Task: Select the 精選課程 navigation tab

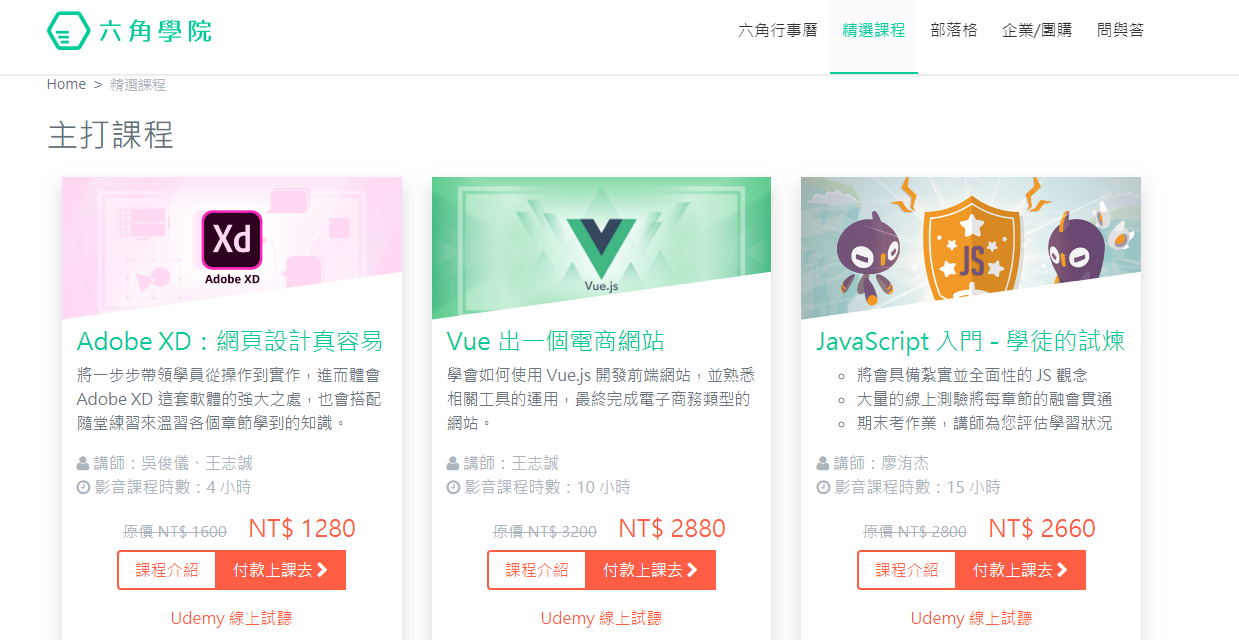Action: 874,30
